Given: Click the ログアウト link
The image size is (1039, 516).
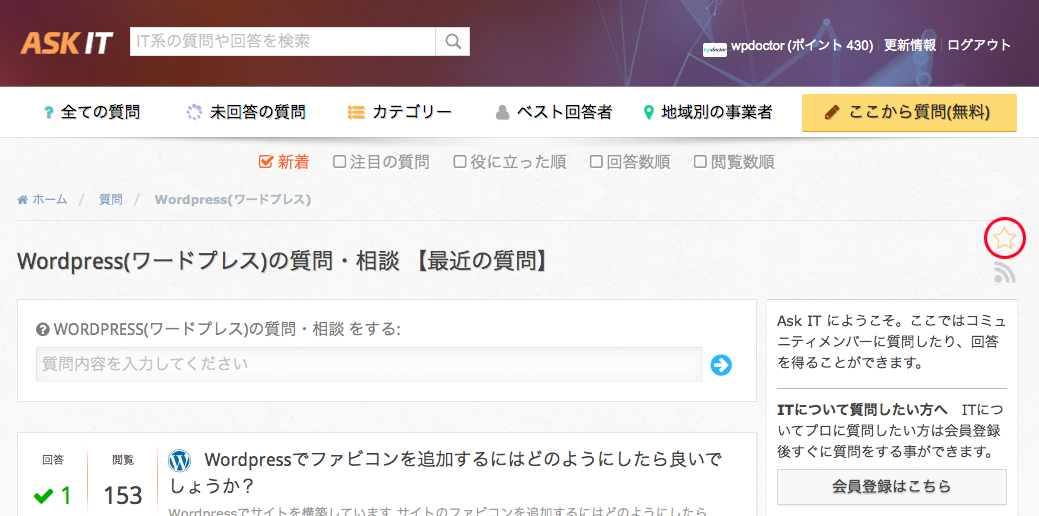Looking at the screenshot, I should [x=979, y=46].
